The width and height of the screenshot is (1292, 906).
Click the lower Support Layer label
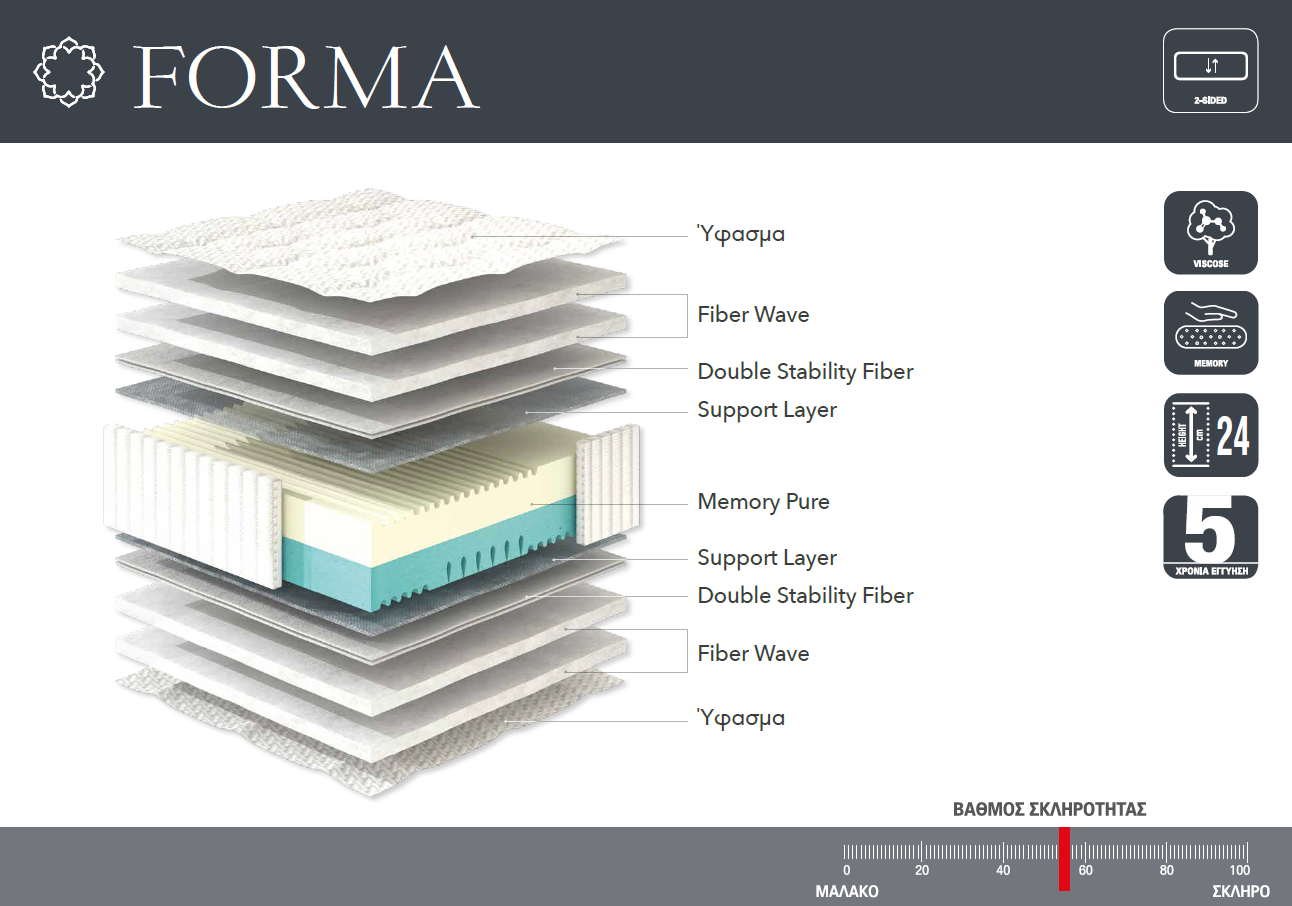tap(767, 558)
